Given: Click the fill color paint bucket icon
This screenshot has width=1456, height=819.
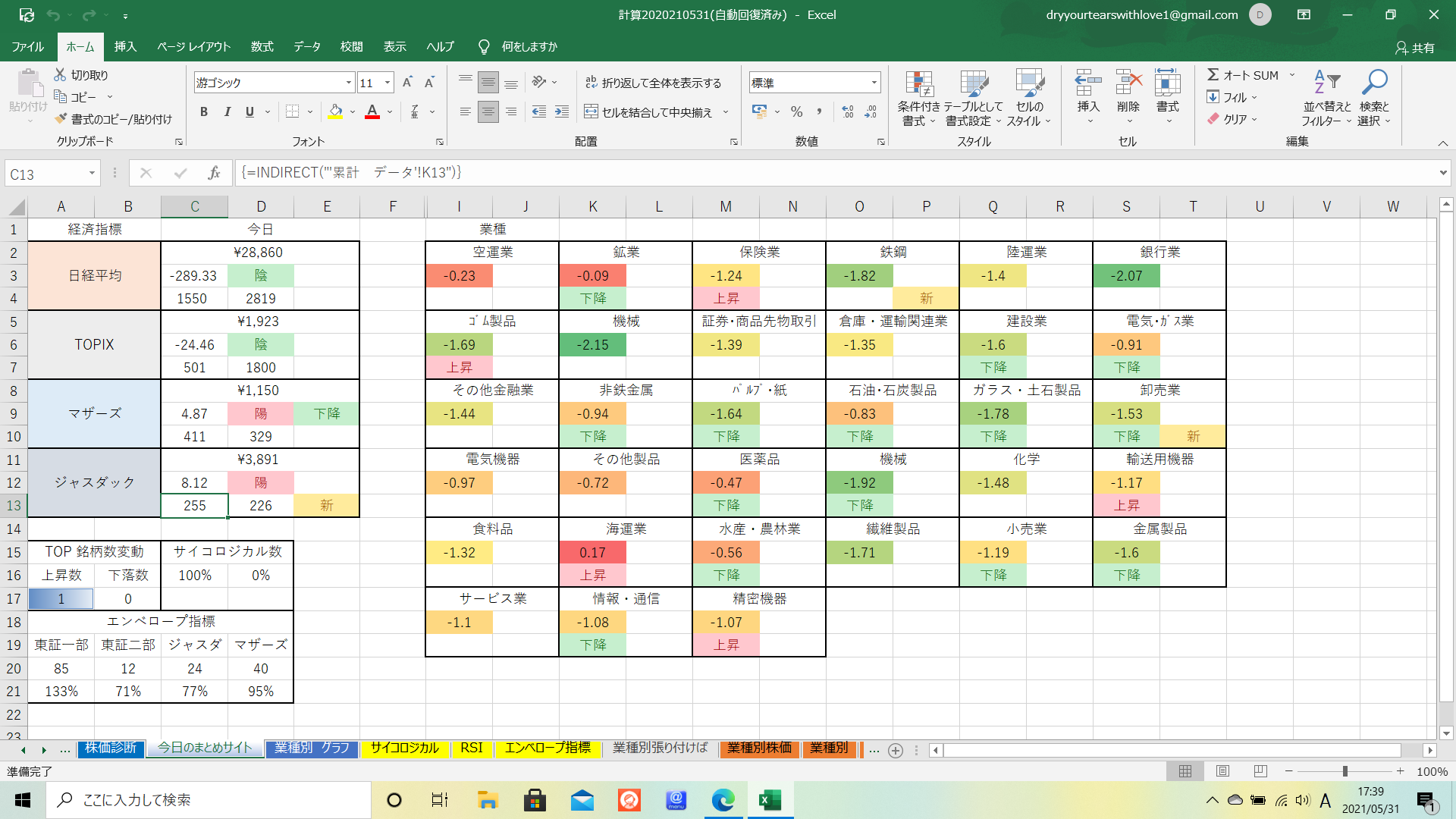Looking at the screenshot, I should click(335, 112).
